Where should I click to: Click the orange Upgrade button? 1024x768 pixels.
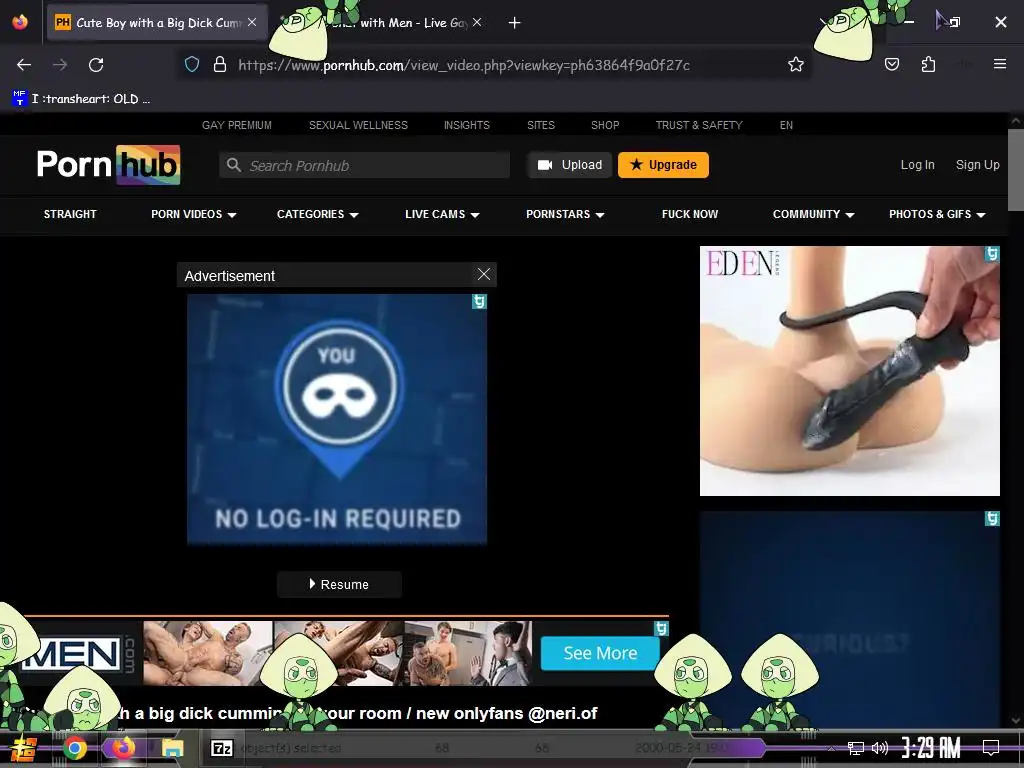[x=663, y=165]
